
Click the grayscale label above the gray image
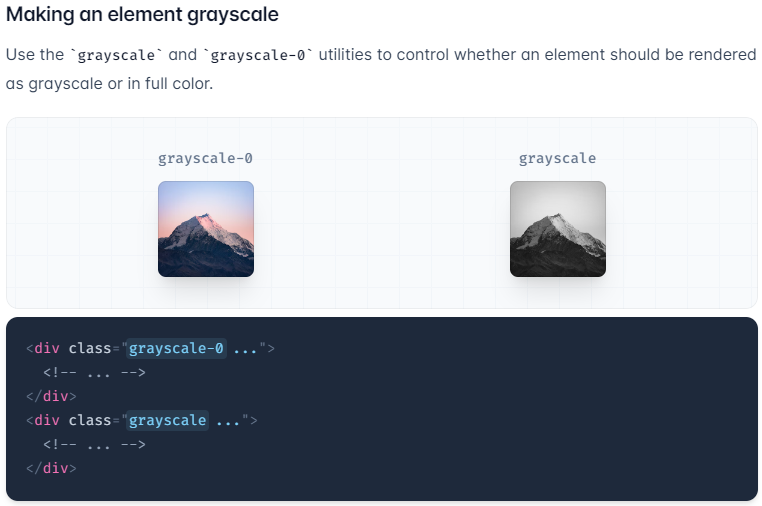point(557,158)
